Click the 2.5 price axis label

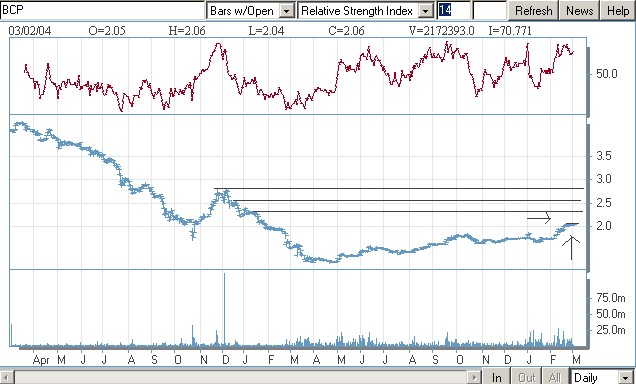tap(604, 202)
